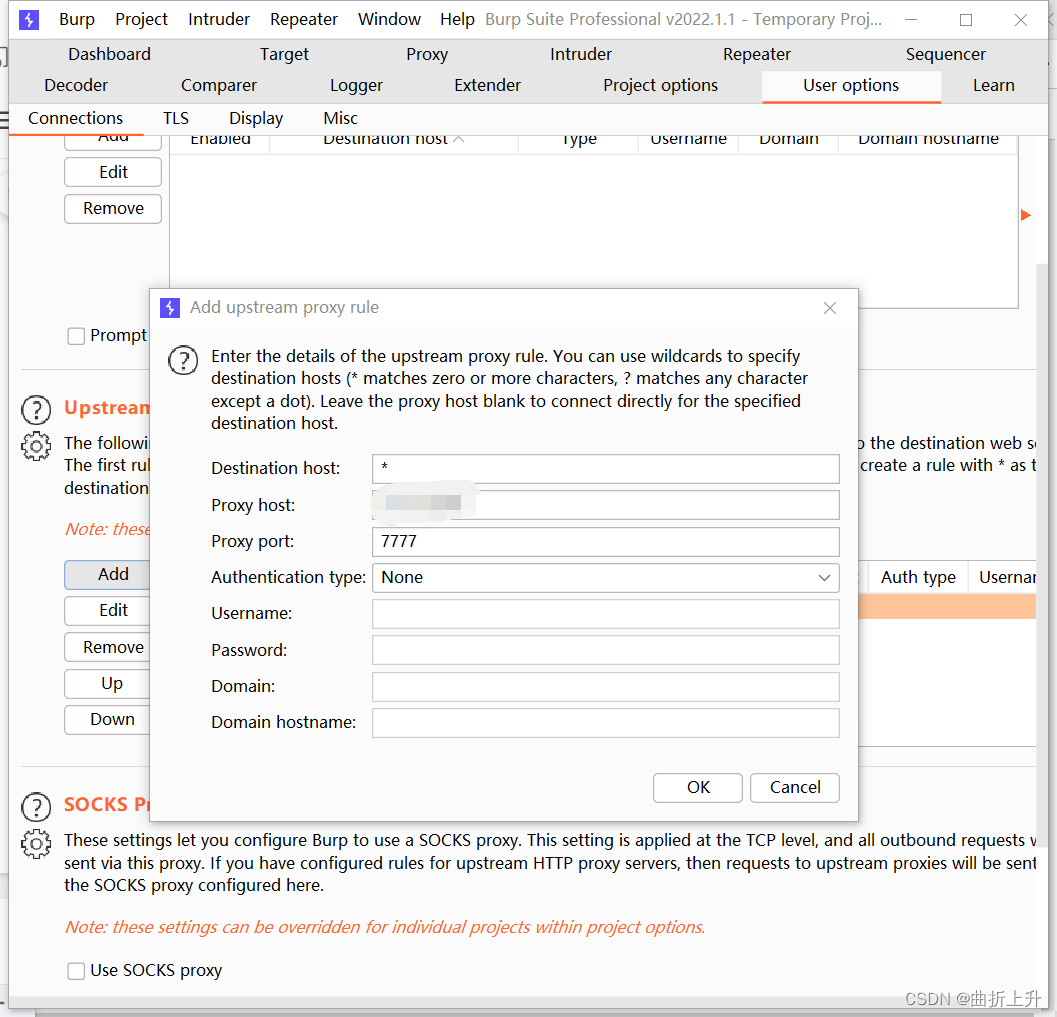The height and width of the screenshot is (1017, 1057).
Task: Switch to the Proxy tab
Action: pyautogui.click(x=427, y=54)
